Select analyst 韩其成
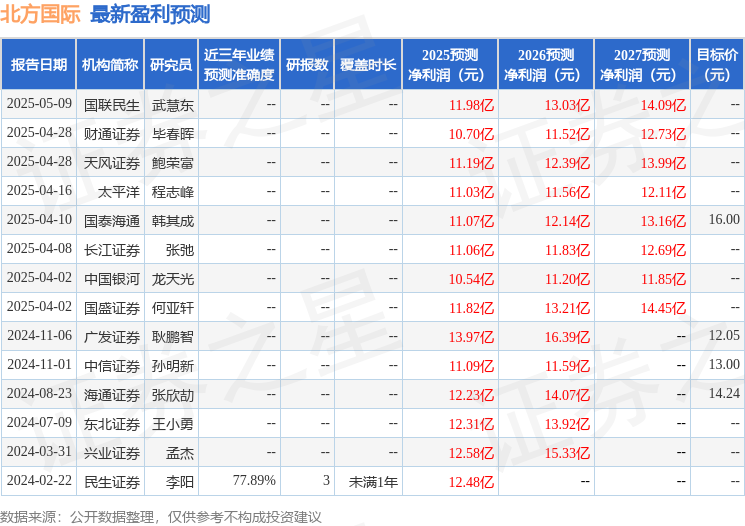This screenshot has width=745, height=526. point(173,221)
